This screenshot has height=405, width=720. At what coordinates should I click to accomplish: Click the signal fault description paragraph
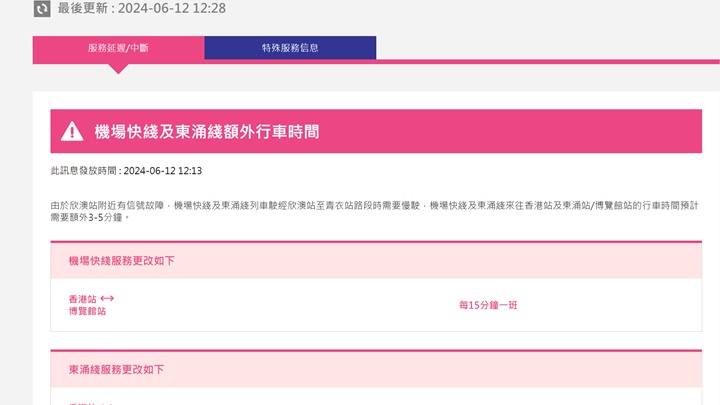[374, 211]
